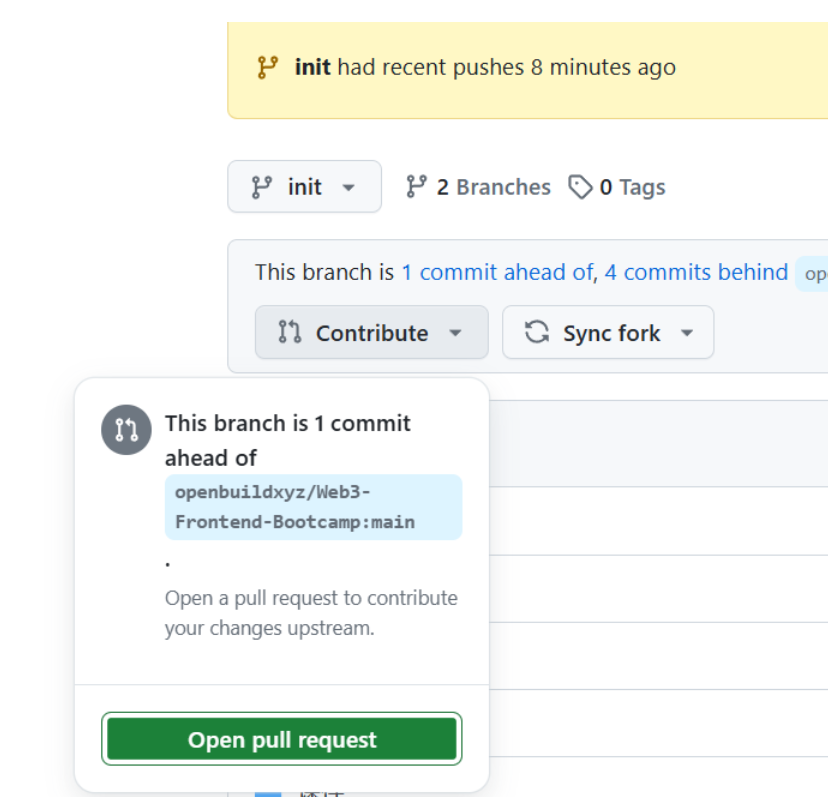Open the "4 commits behind" comparison link
The image size is (828, 797).
coord(696,272)
